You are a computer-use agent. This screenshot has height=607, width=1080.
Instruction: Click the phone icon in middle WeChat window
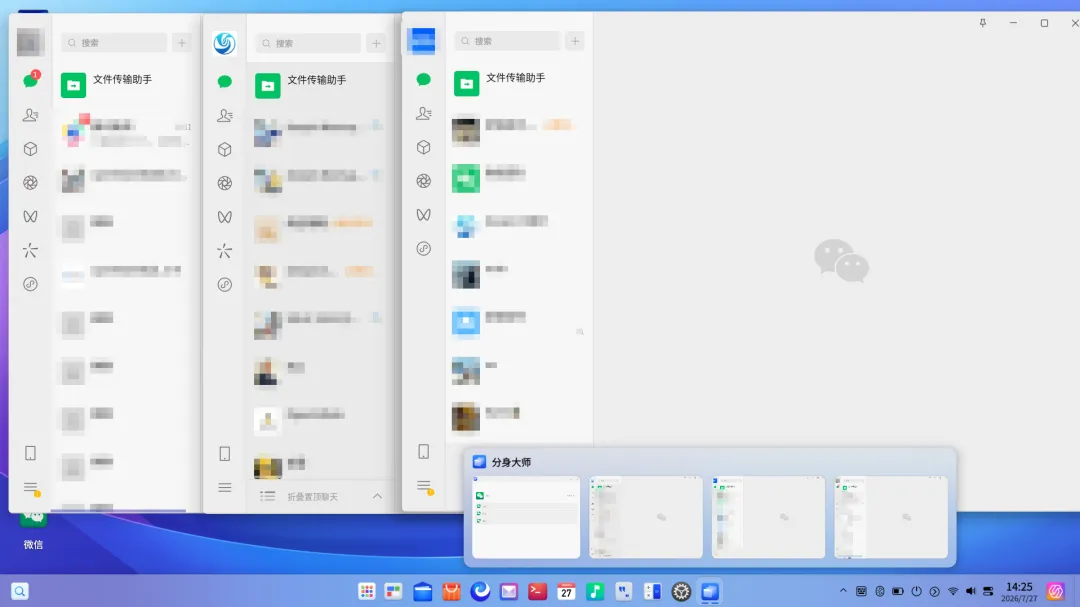[225, 454]
